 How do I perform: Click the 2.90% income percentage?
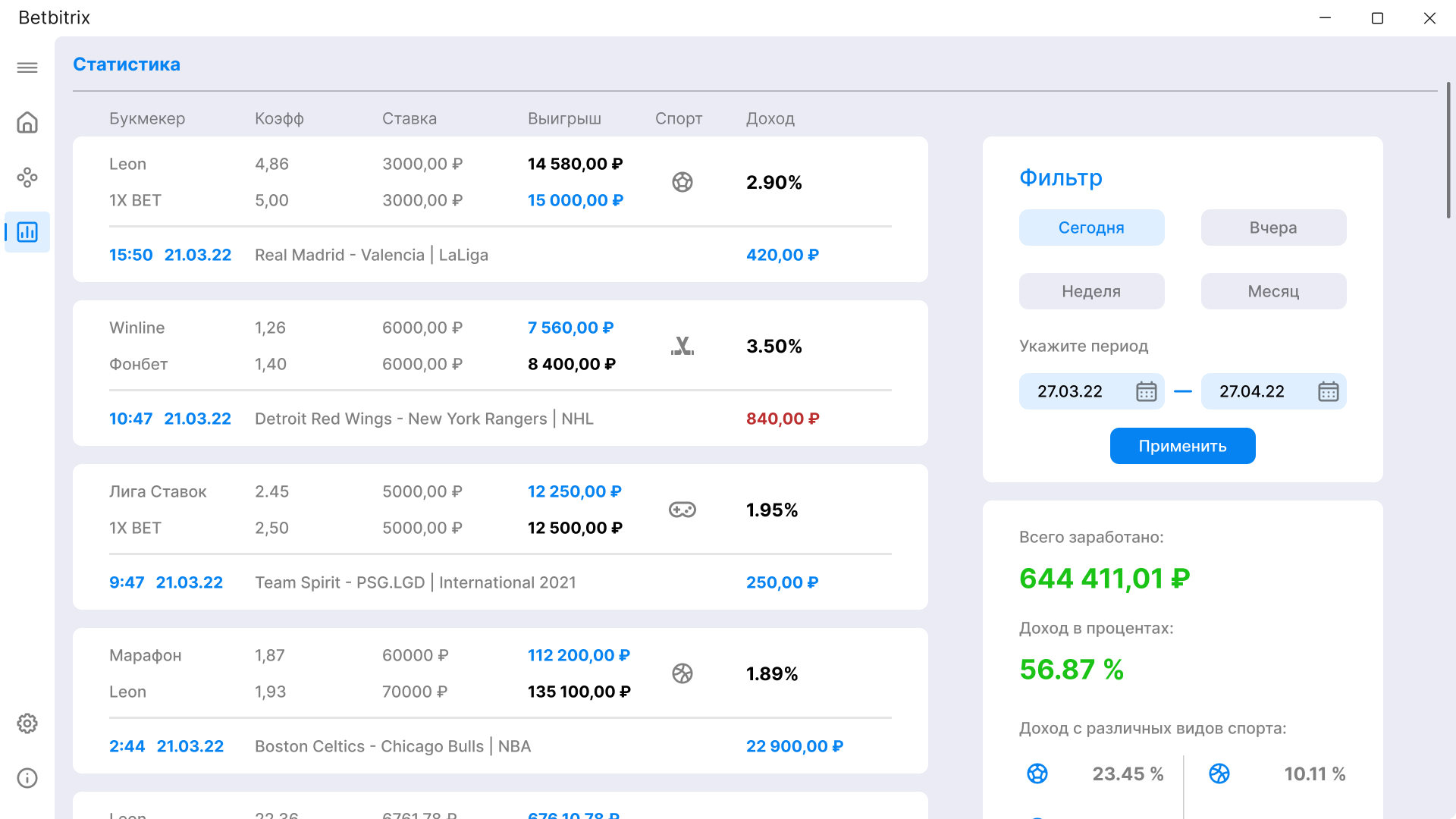click(774, 182)
